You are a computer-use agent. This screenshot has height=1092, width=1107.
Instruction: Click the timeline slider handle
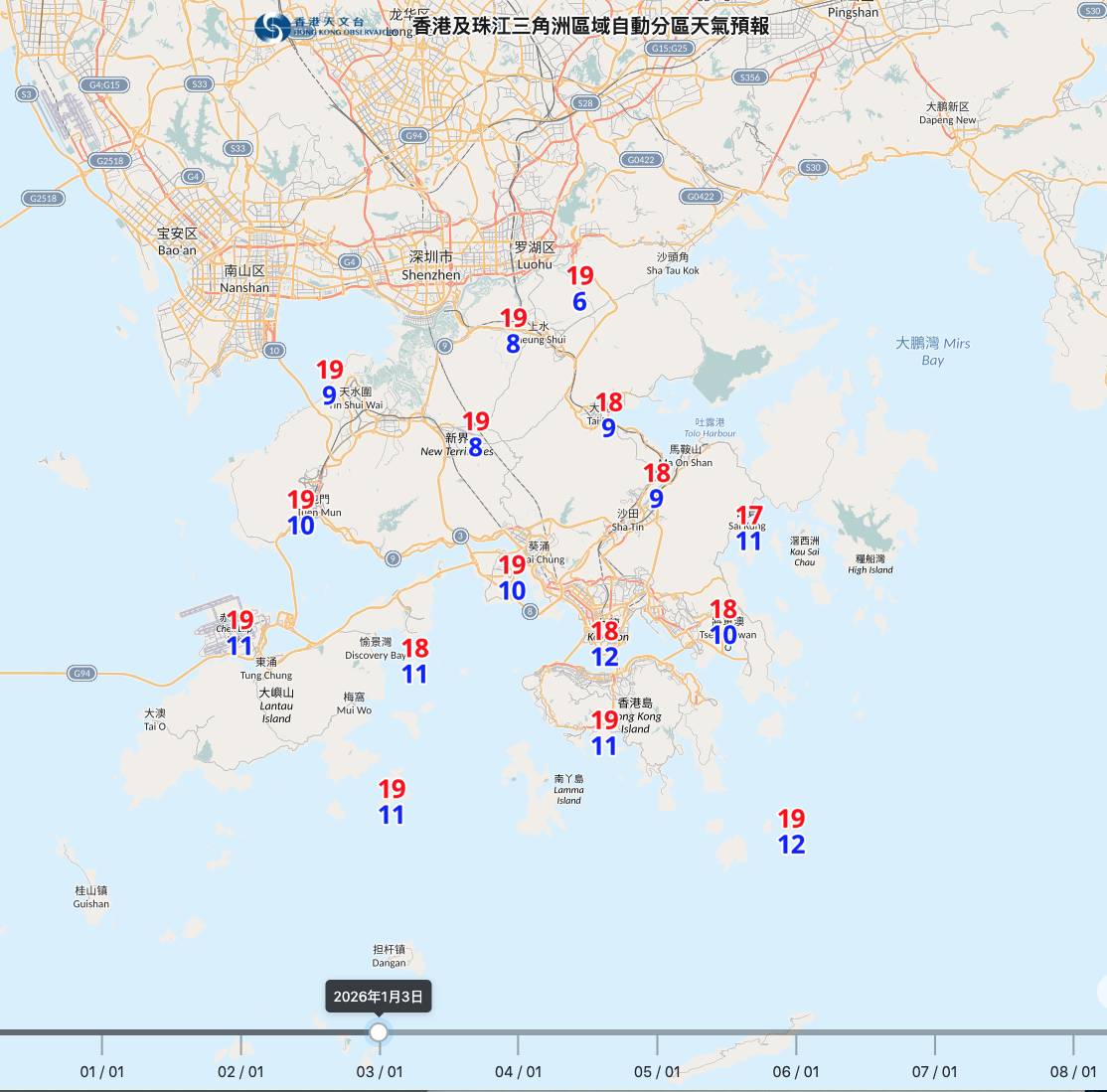(x=379, y=1032)
